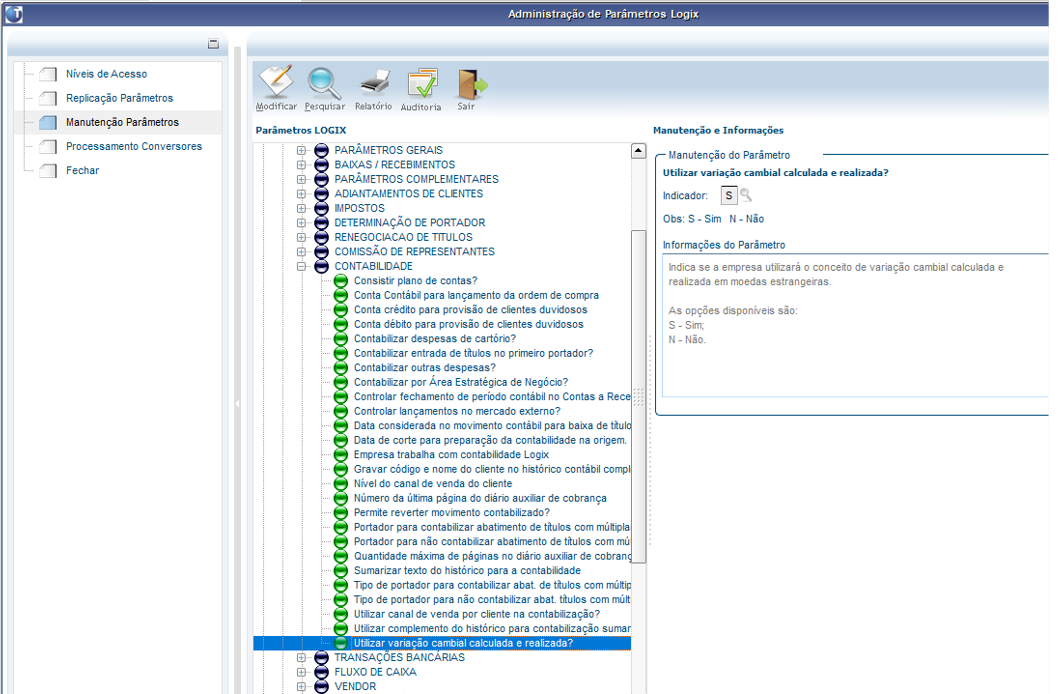Viewport: 1060px width, 694px height.
Task: Collapse the CONTABILIDADE node
Action: coord(302,266)
